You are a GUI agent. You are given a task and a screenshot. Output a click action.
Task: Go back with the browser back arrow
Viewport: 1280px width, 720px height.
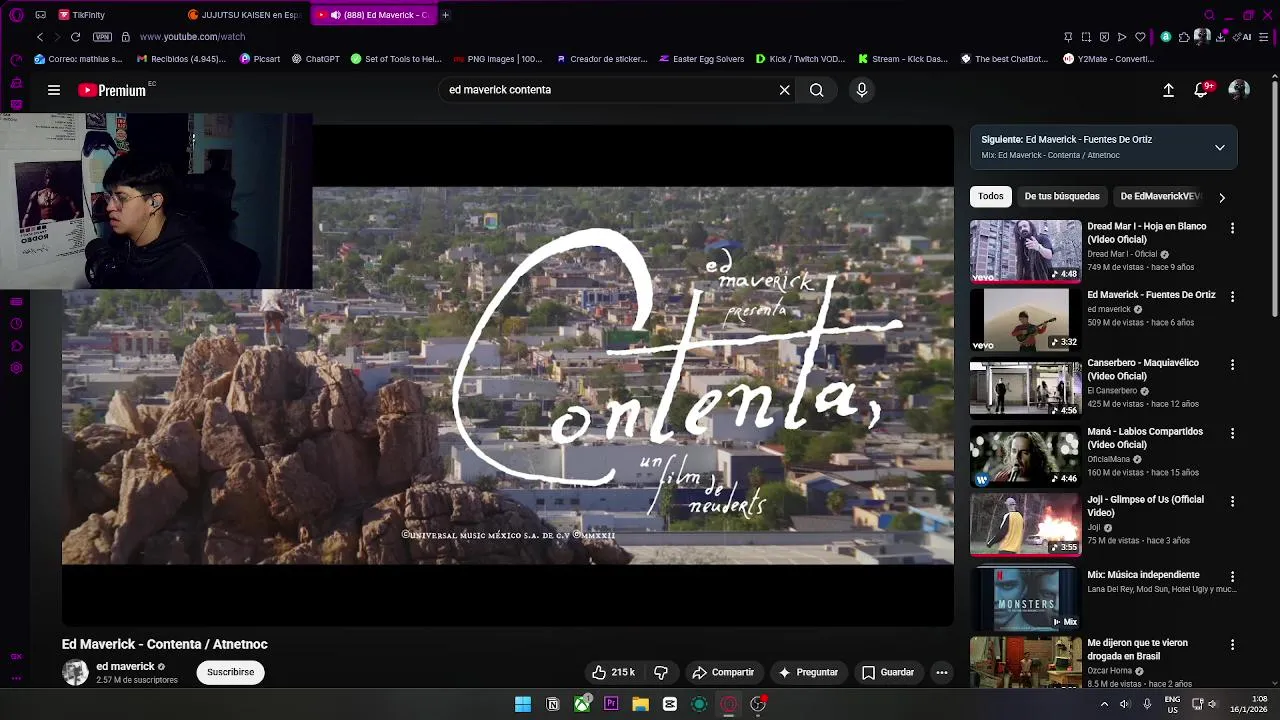click(40, 37)
